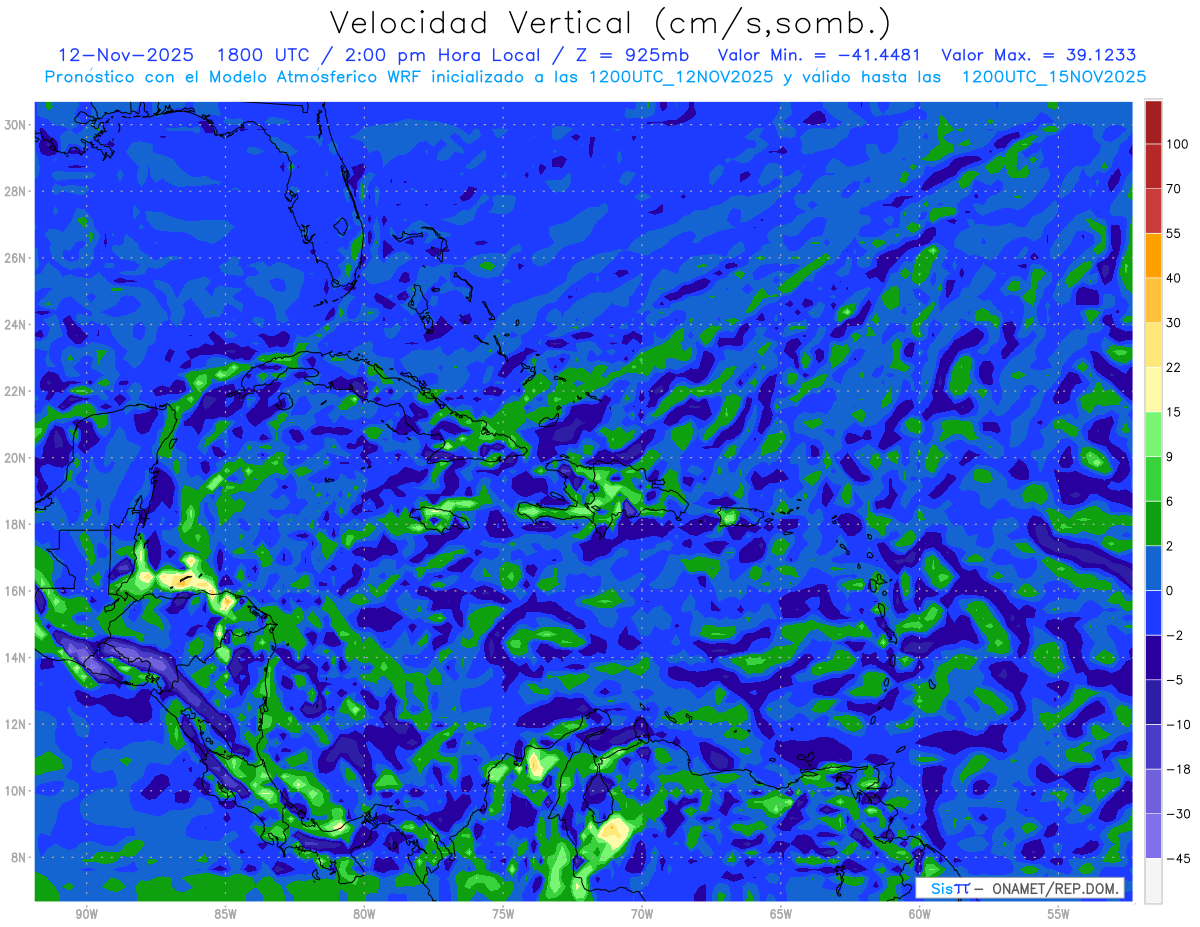Click the color bar label "15"
Screen dimensions: 1200x927
[1174, 412]
